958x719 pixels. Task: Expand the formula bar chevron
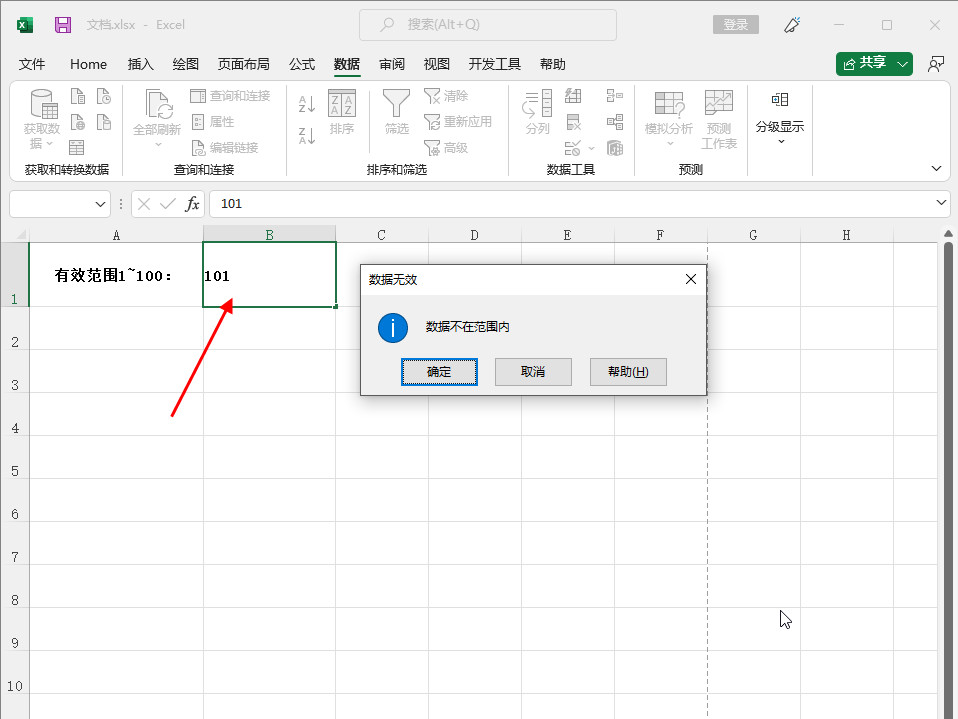pos(941,203)
